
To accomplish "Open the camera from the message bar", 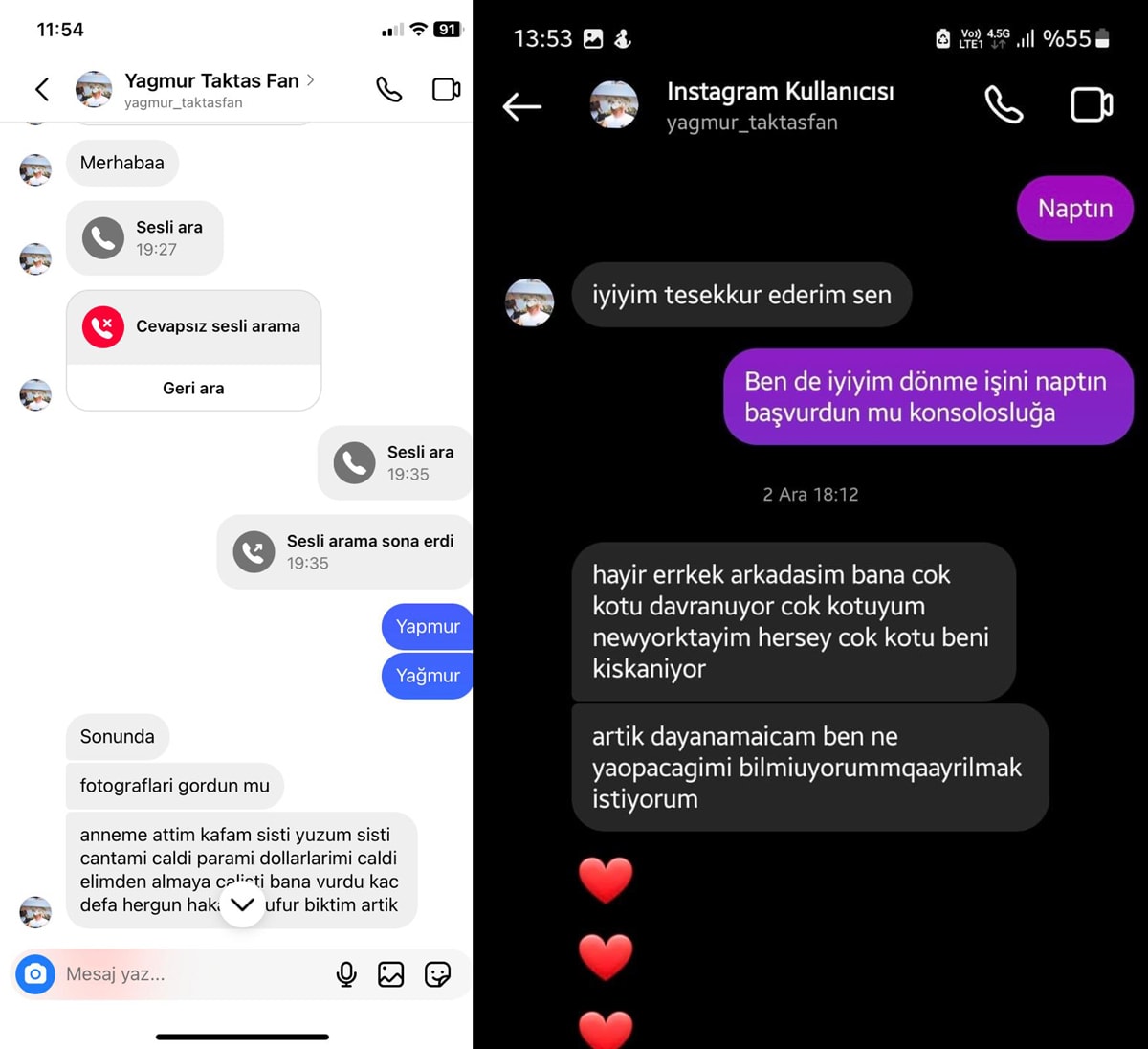I will coord(35,974).
